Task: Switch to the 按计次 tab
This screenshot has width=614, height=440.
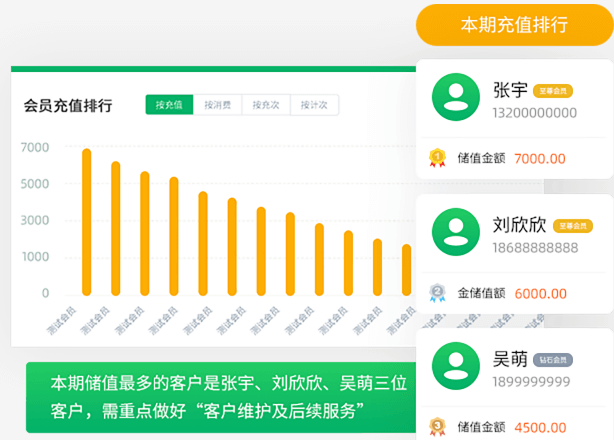Action: click(315, 105)
